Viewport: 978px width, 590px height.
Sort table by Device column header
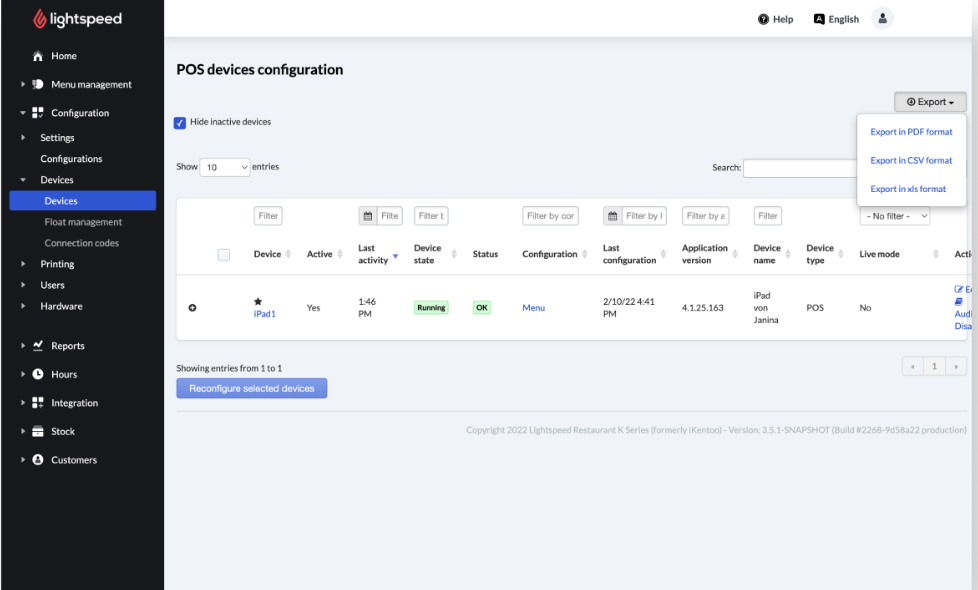pos(268,254)
